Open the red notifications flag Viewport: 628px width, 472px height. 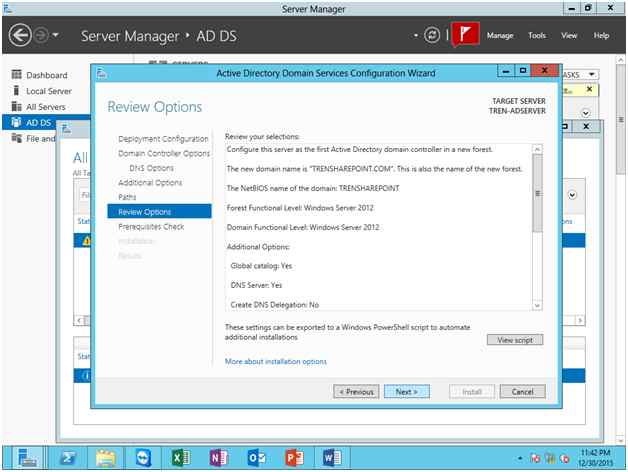(465, 34)
